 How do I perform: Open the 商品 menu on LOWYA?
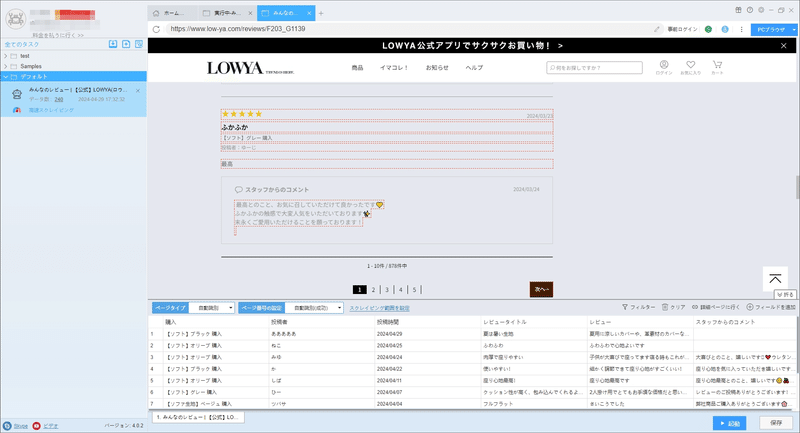click(x=357, y=68)
